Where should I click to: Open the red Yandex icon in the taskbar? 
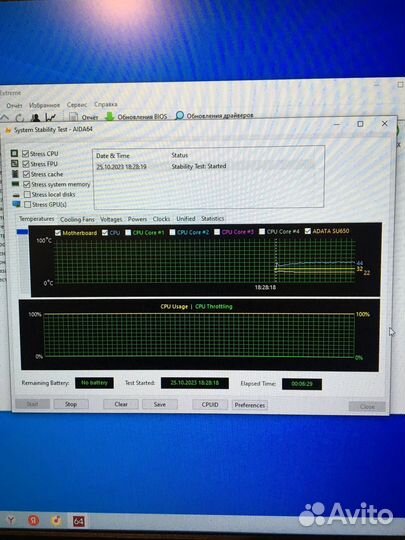pos(34,521)
